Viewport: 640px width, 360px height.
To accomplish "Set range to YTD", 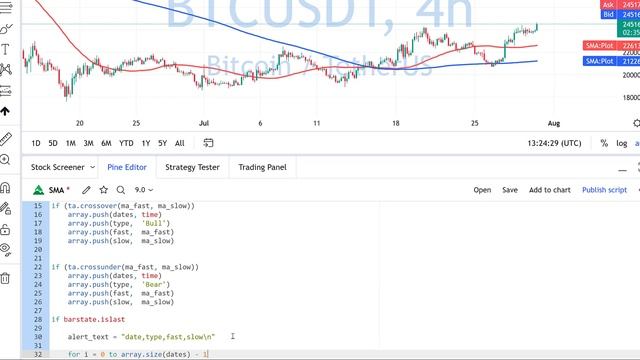I will (x=126, y=143).
